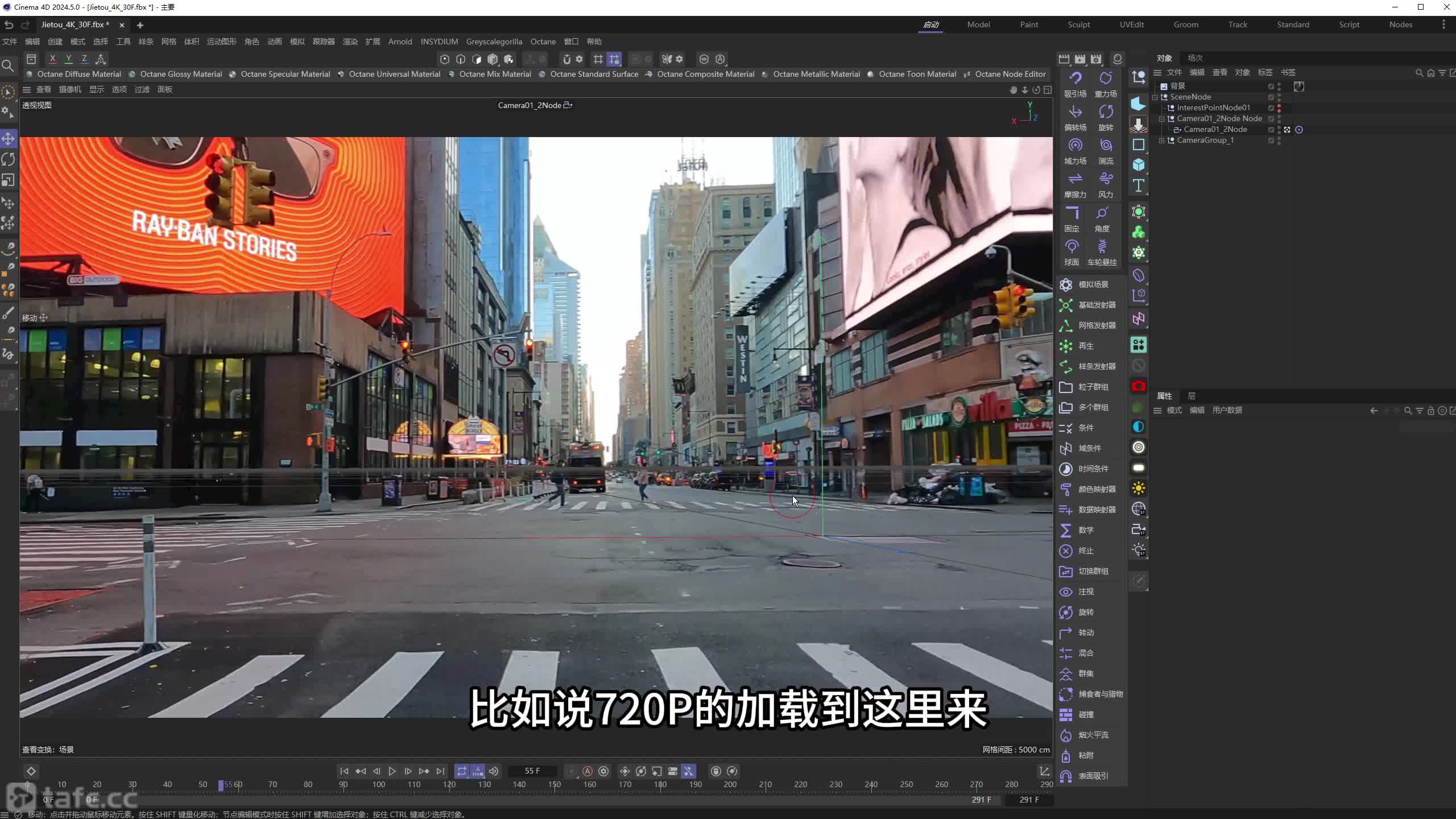Click the Greyscalegorilla menu item
This screenshot has height=819, width=1456.
(493, 41)
